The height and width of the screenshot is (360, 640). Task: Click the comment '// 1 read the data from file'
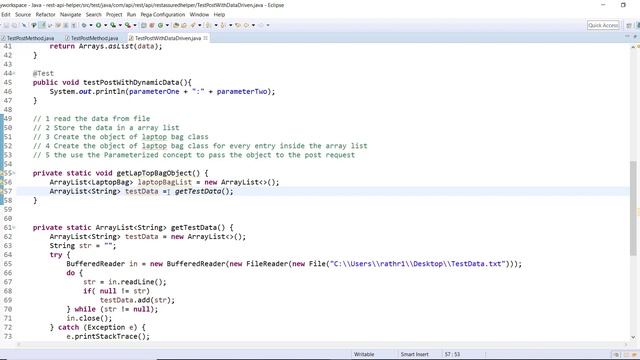tap(91, 119)
